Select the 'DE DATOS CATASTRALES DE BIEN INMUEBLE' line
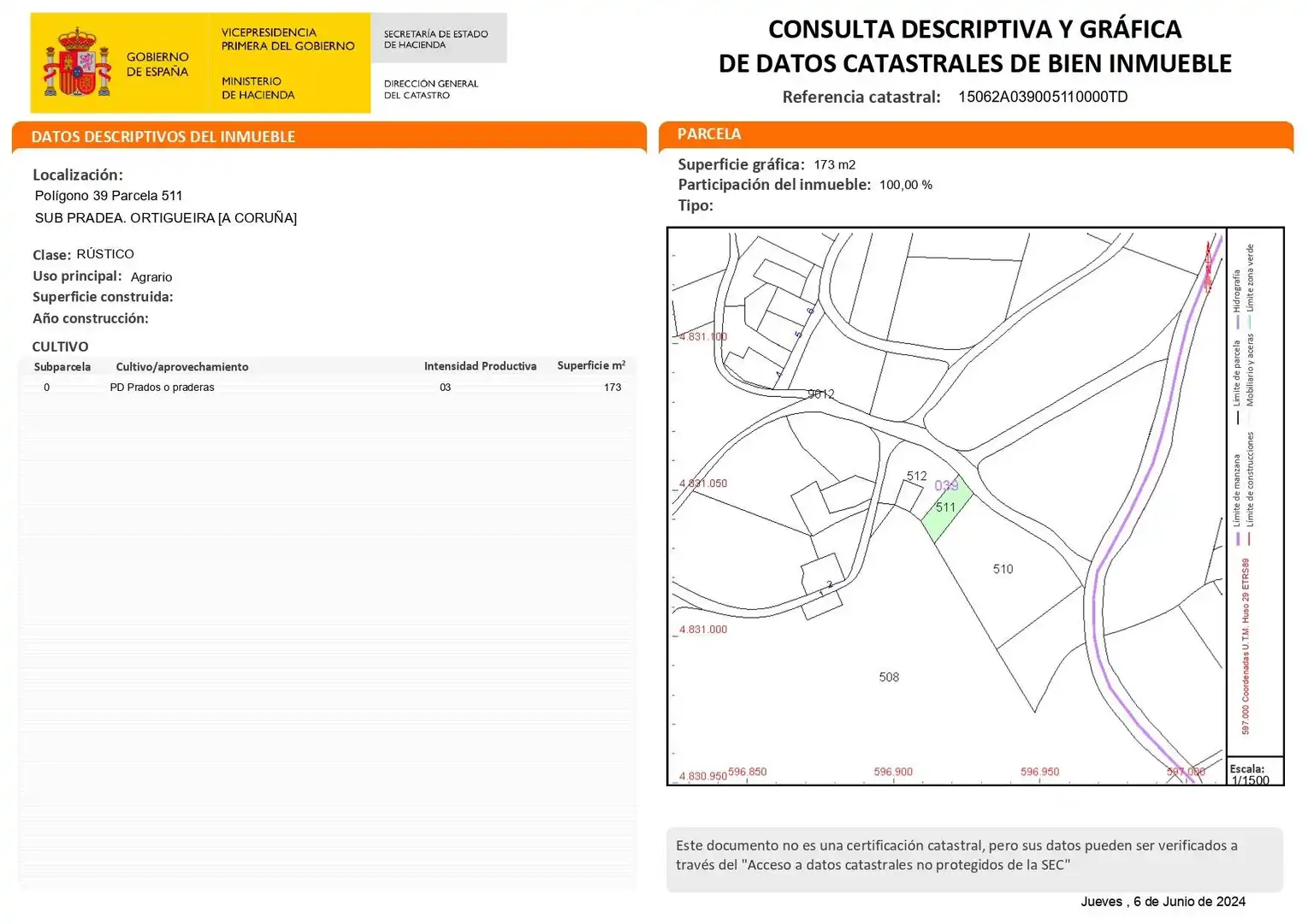 975,63
